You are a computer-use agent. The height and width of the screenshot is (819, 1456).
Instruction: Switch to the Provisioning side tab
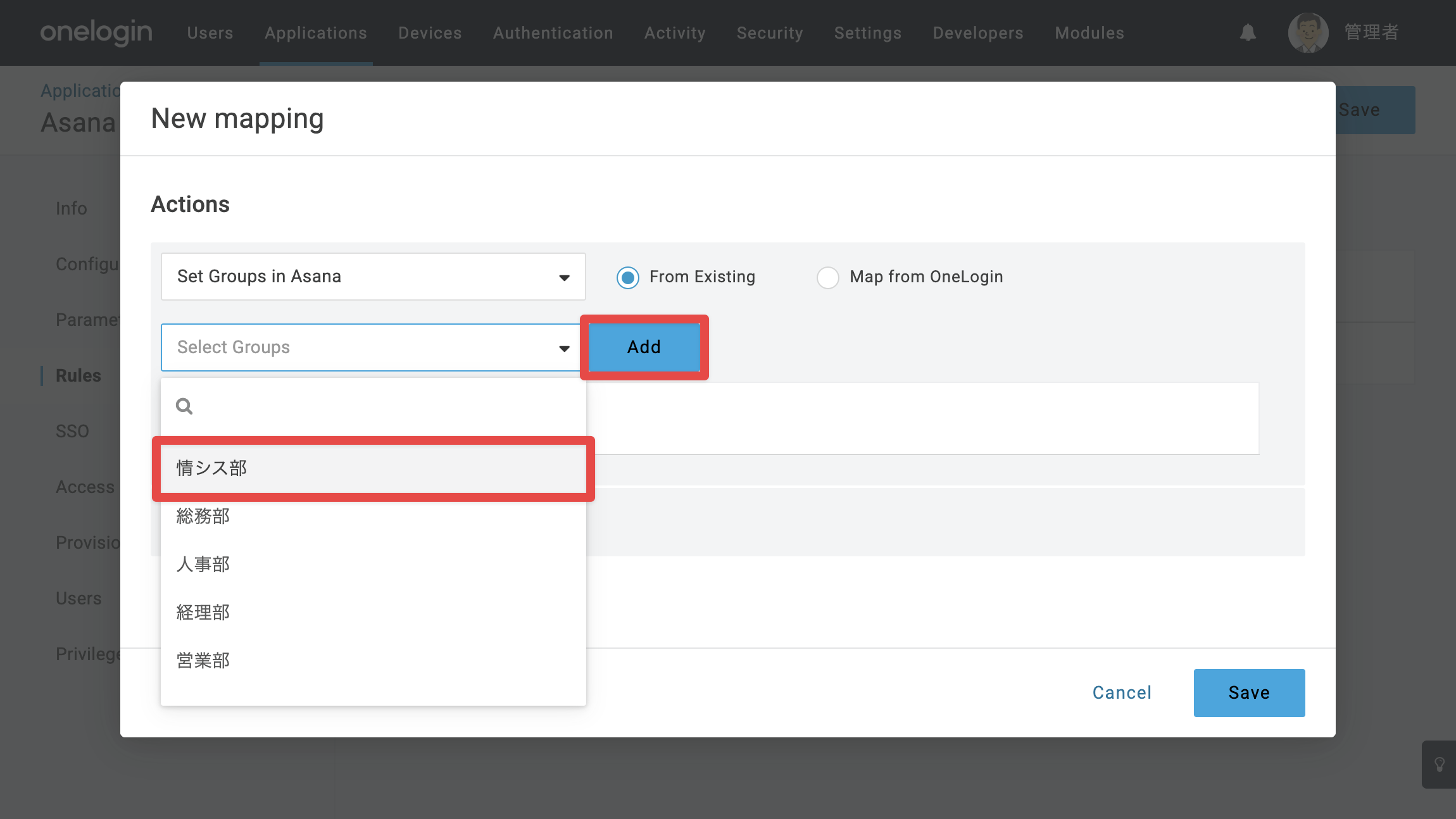coord(88,542)
